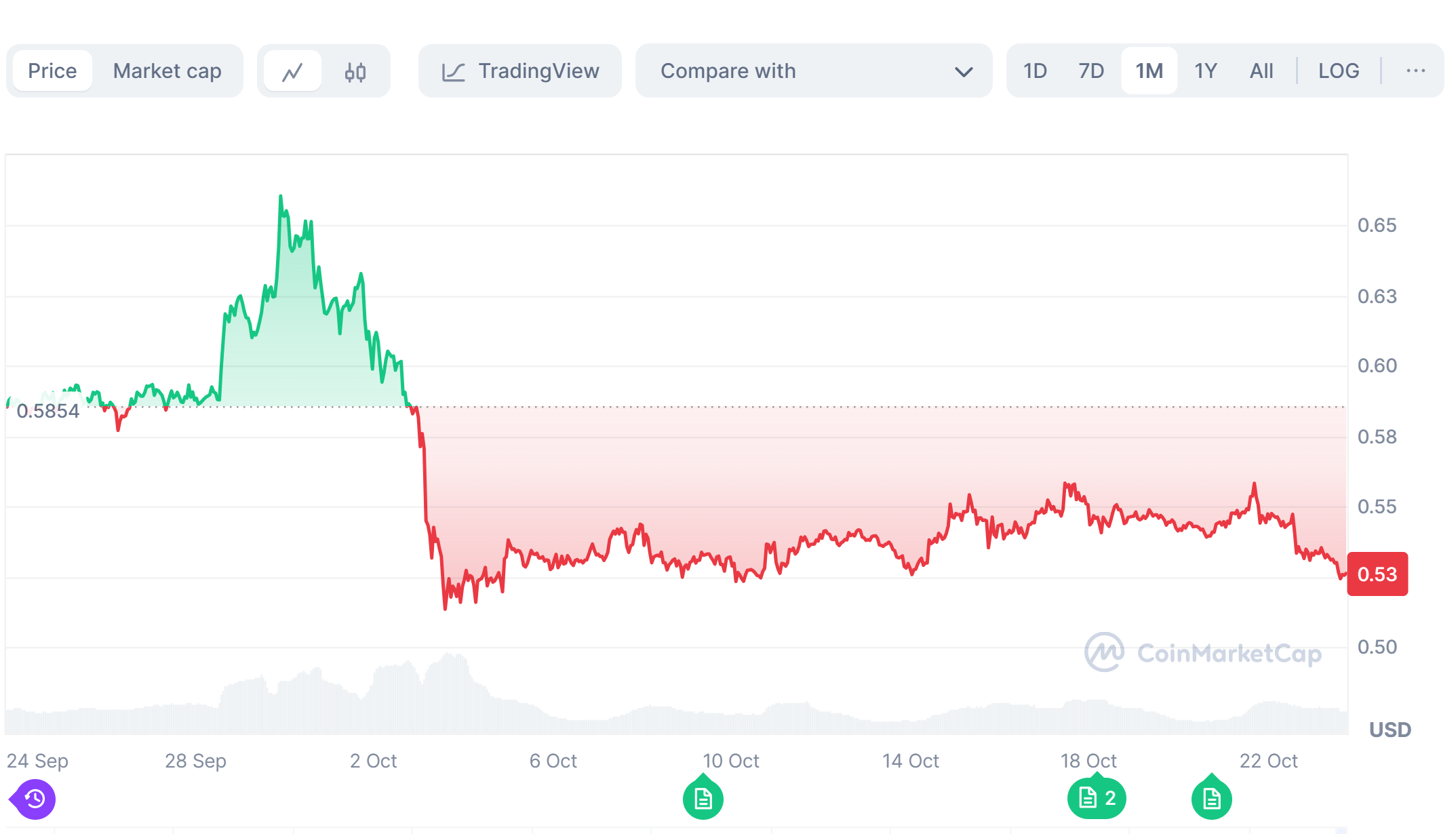Switch chart to Price view
Viewport: 1456px width, 834px height.
(52, 71)
